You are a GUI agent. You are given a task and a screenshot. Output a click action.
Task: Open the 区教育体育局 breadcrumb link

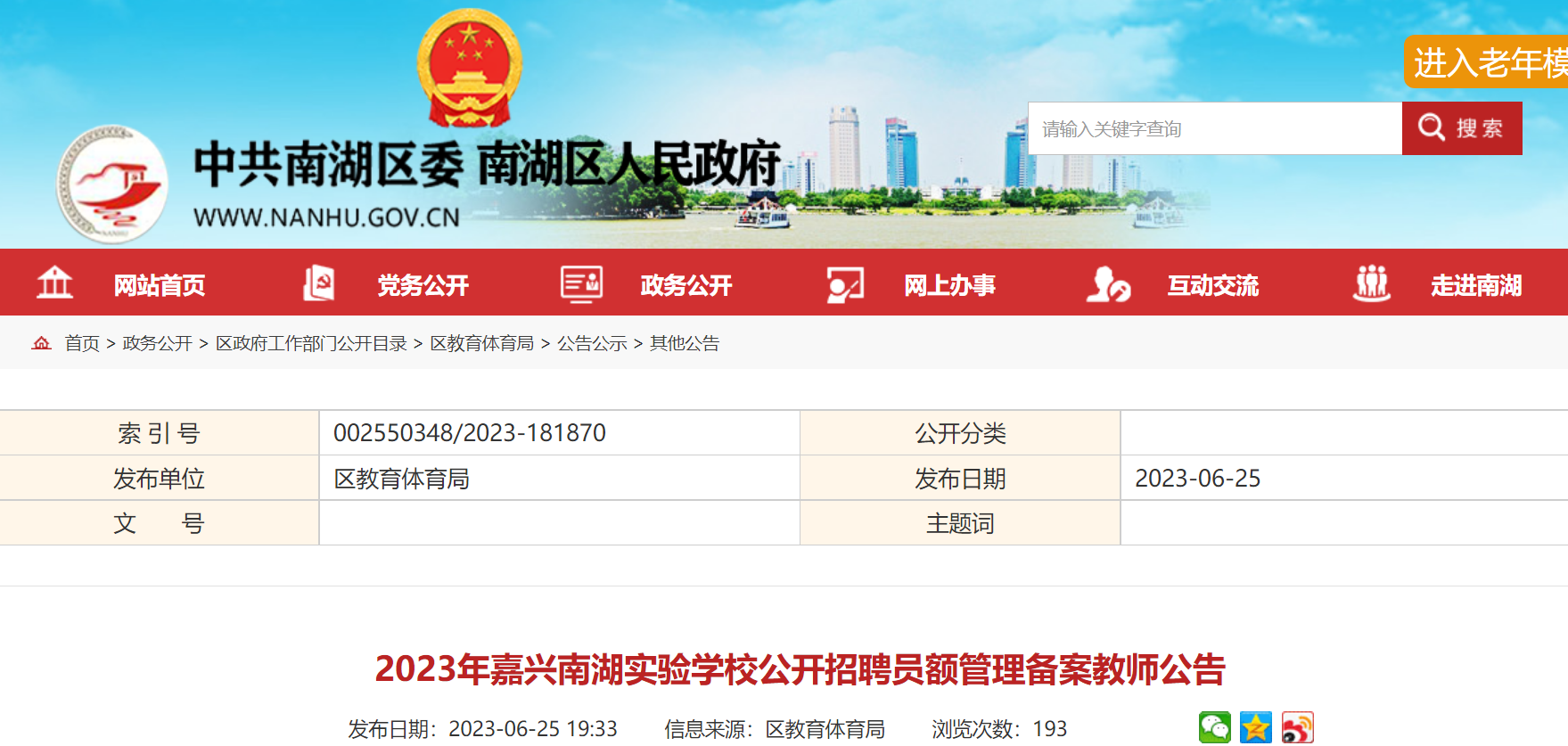(x=481, y=343)
